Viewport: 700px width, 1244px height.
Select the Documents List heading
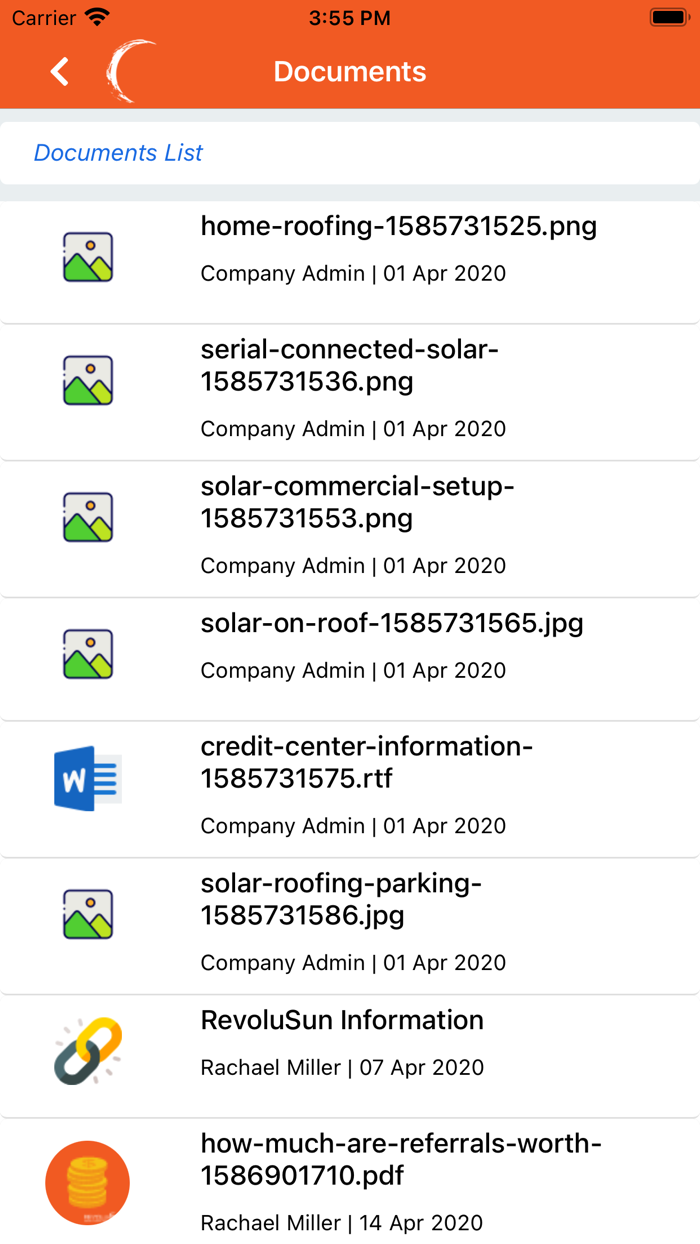tap(118, 153)
